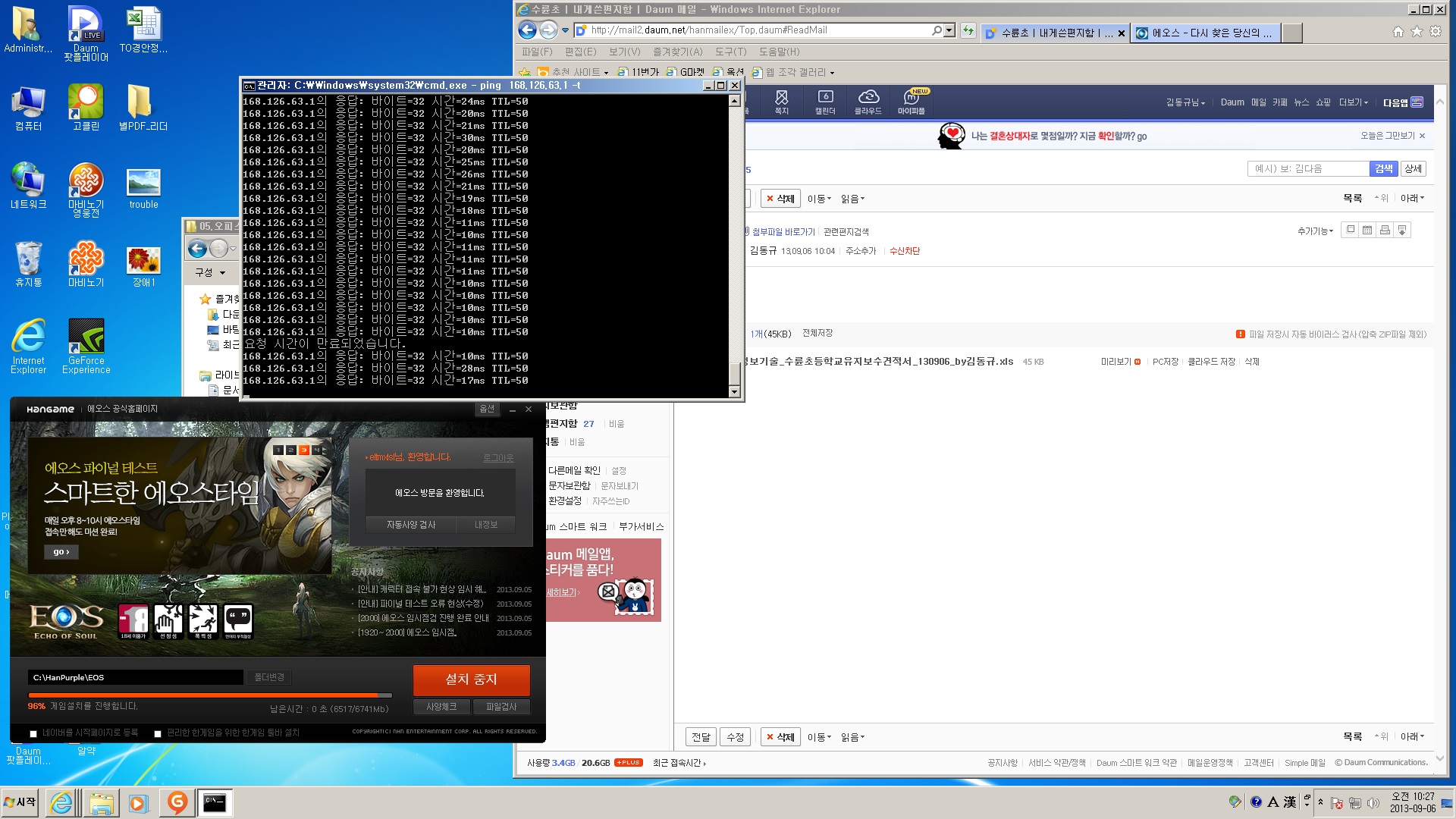Switch to the '에오스 - 다시 찾은 당신의' tab
Image resolution: width=1456 pixels, height=819 pixels.
tap(1206, 33)
